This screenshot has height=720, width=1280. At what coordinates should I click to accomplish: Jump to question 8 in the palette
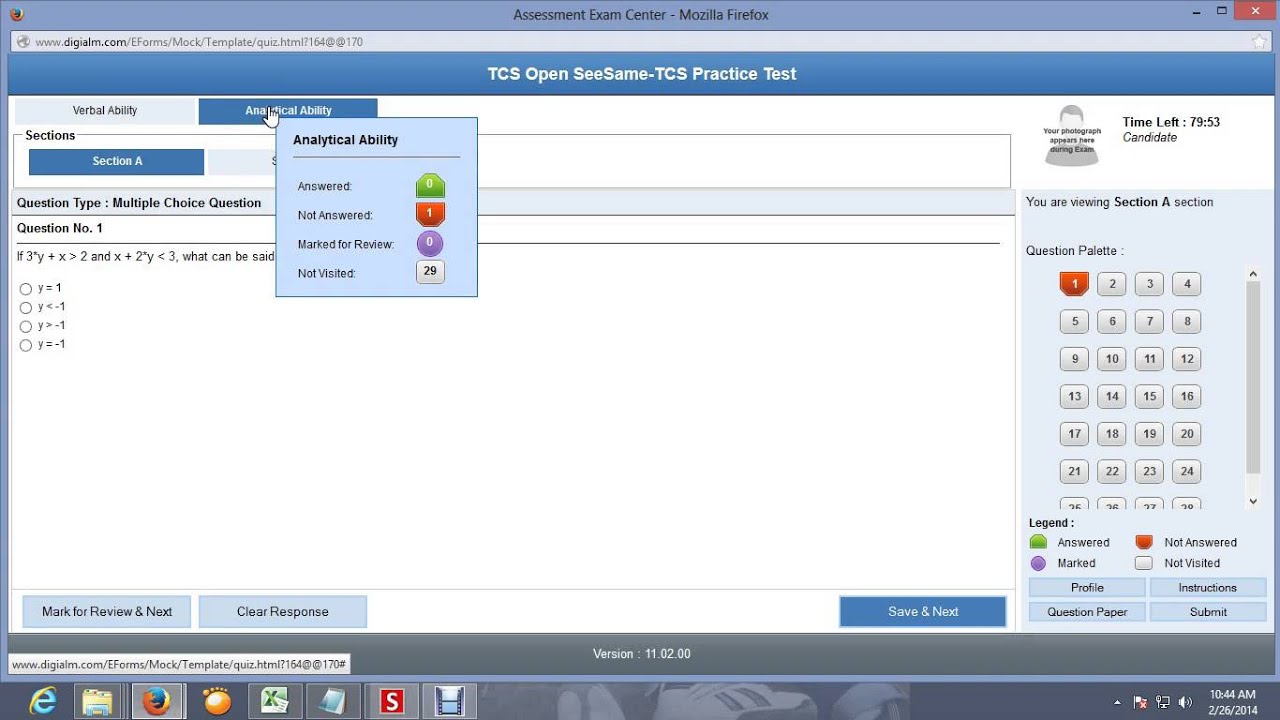[x=1187, y=322]
